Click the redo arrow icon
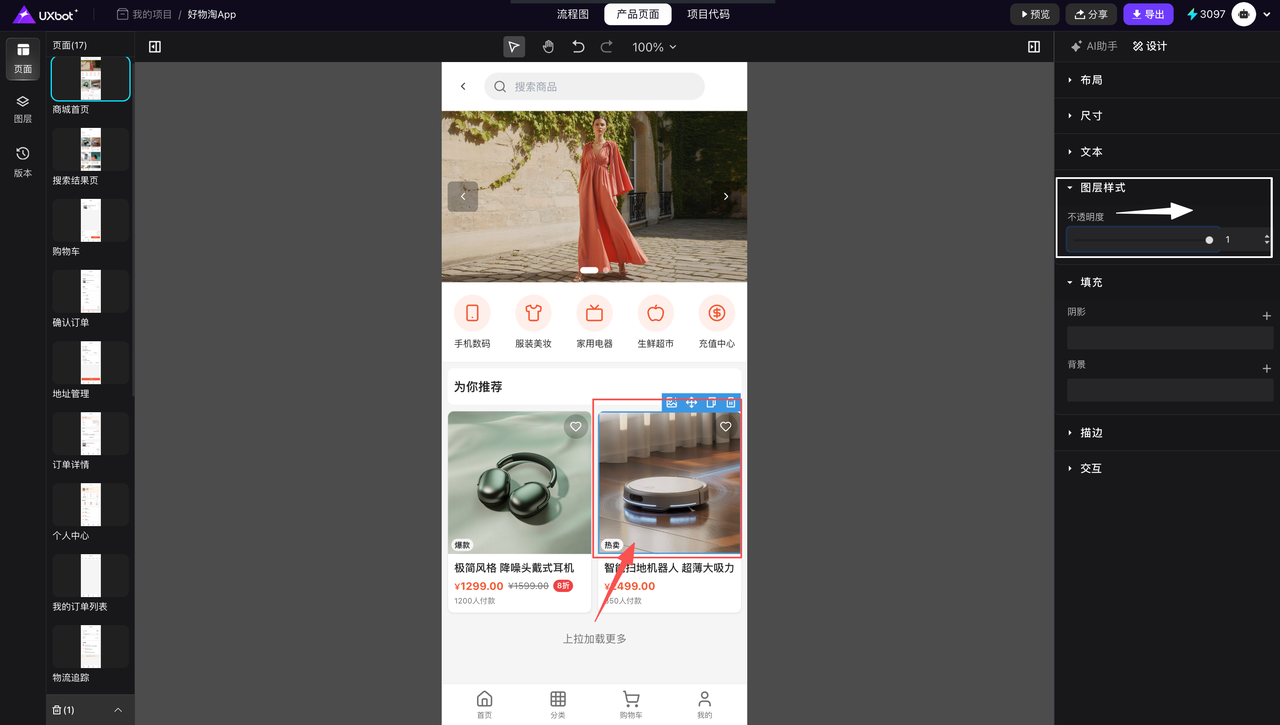1280x725 pixels. [x=607, y=47]
